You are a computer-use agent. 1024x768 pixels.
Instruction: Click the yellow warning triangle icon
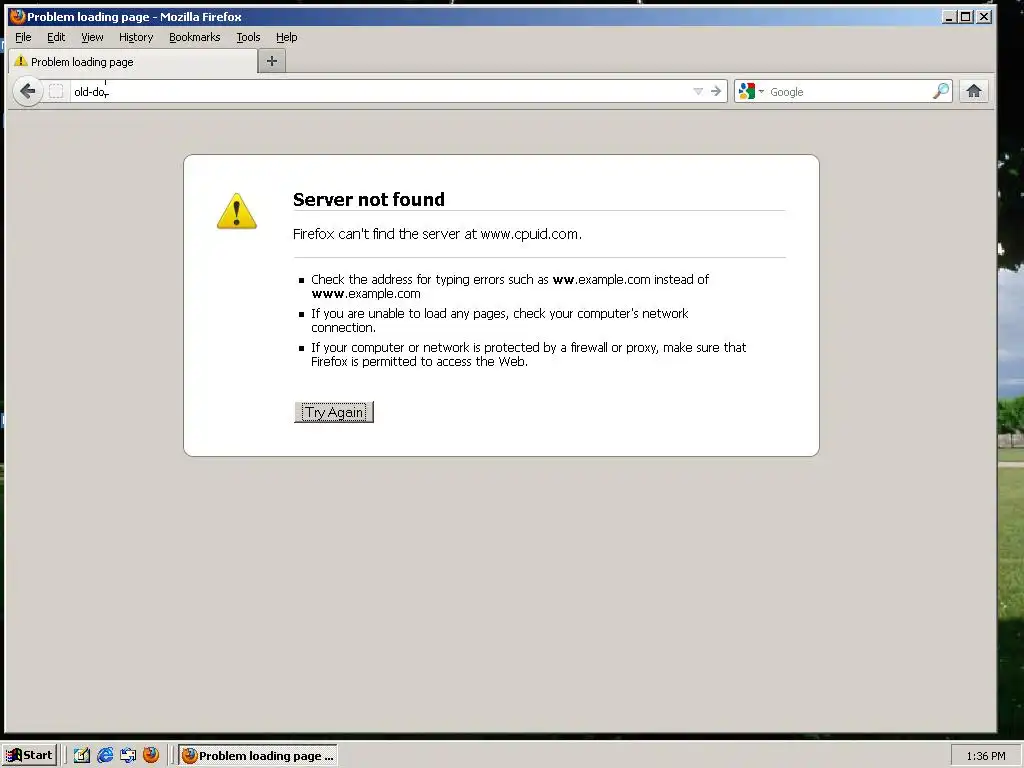[x=236, y=211]
